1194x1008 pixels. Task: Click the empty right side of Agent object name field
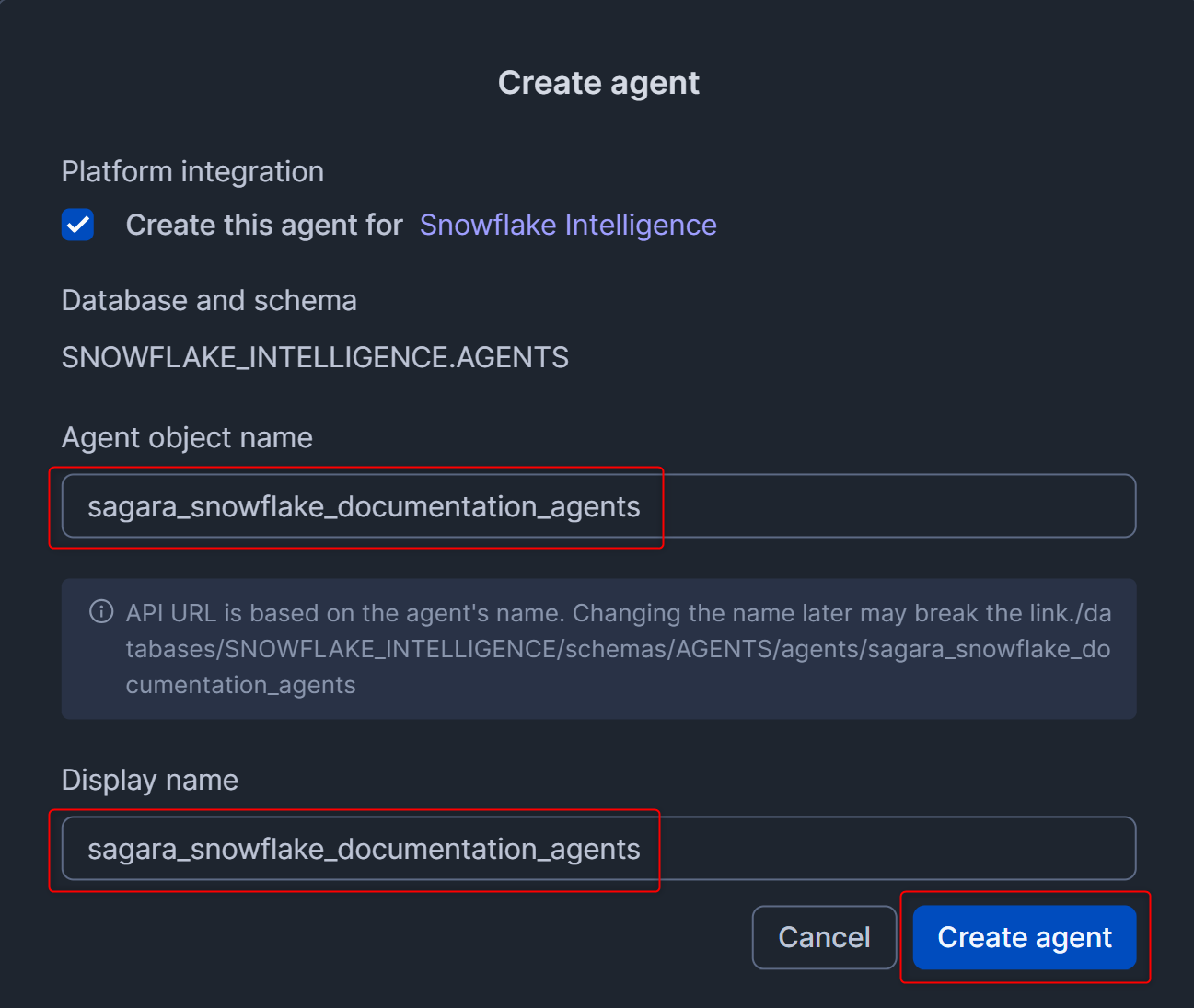tap(898, 505)
